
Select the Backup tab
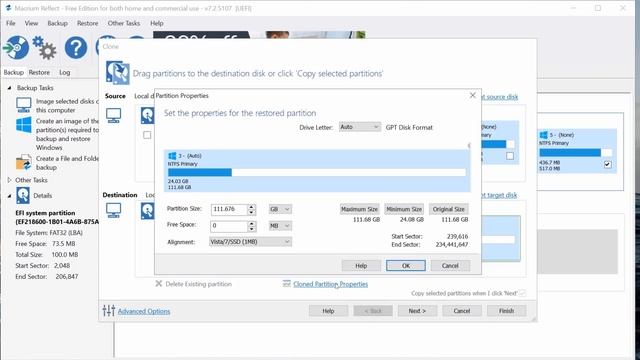tap(13, 72)
